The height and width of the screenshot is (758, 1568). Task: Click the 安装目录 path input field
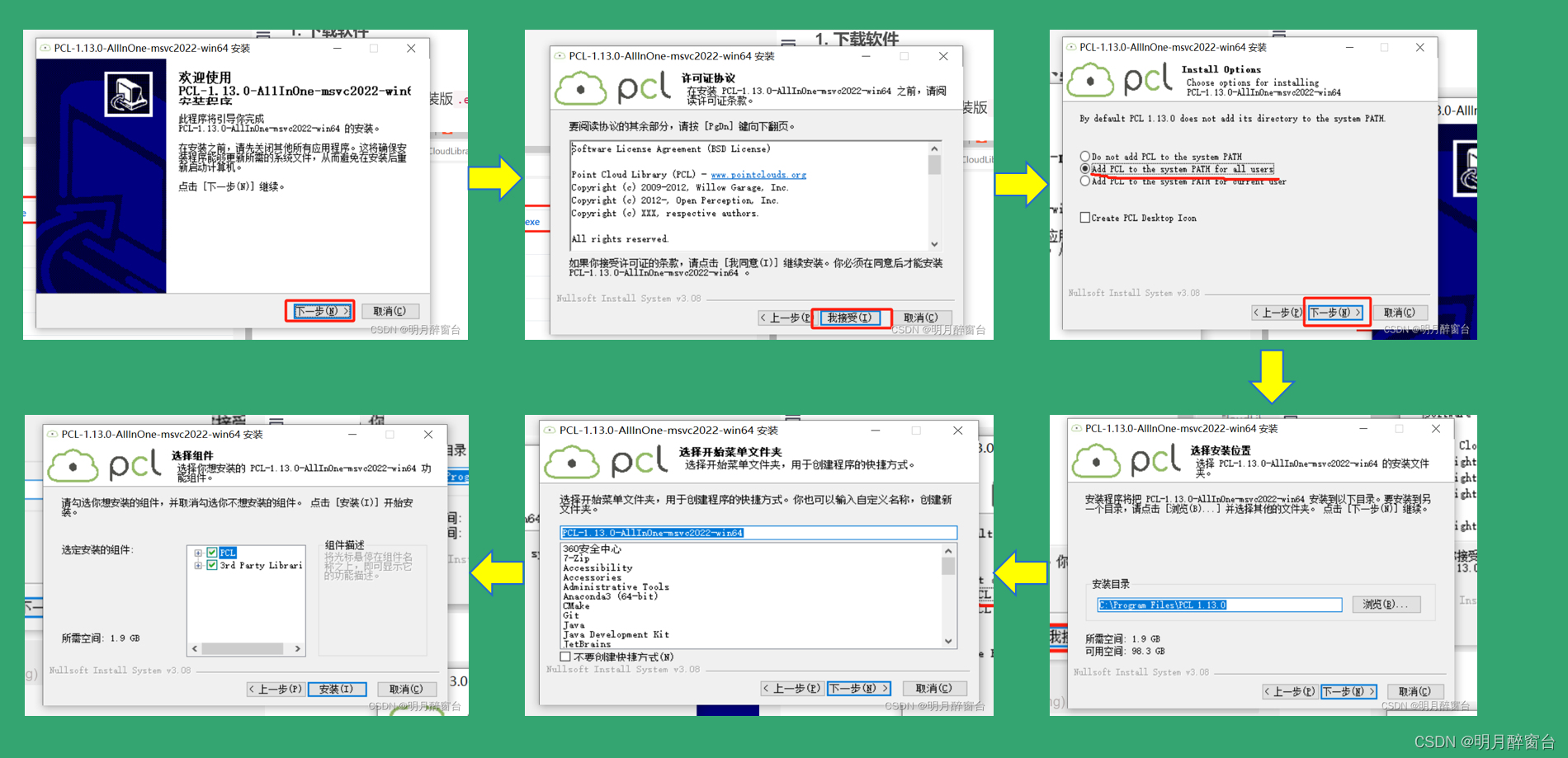point(1220,605)
